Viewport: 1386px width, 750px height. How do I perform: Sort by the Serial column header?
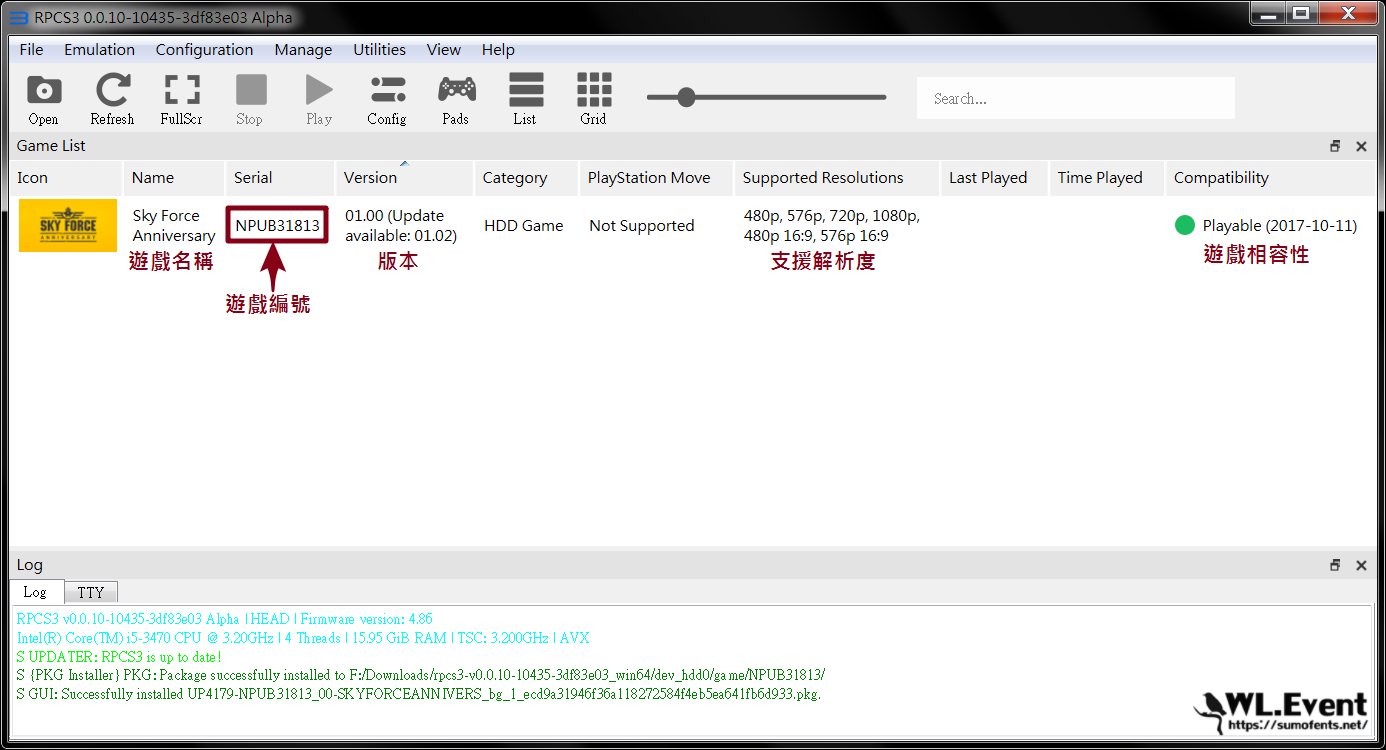(280, 178)
